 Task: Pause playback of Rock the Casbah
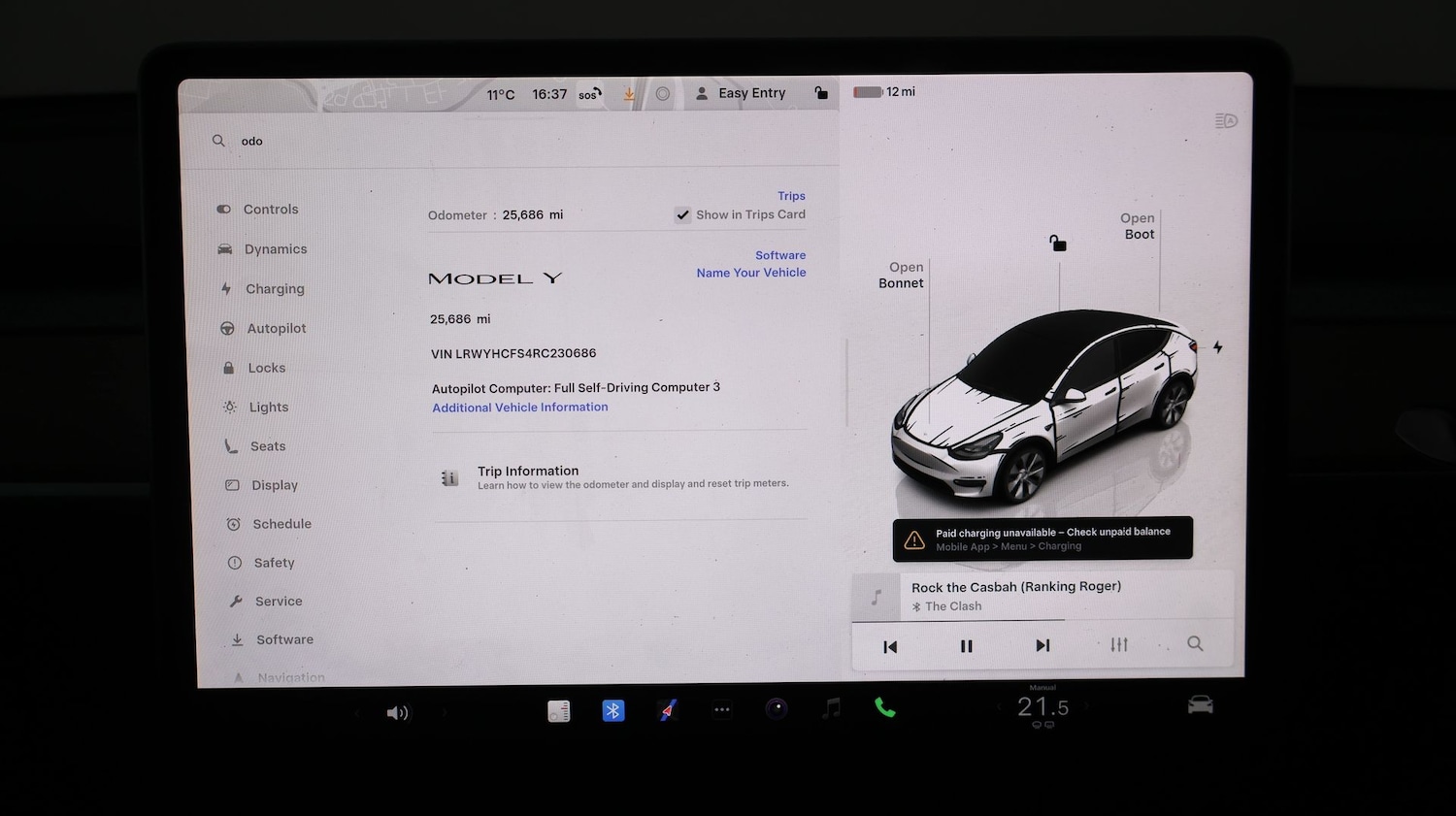click(x=966, y=645)
